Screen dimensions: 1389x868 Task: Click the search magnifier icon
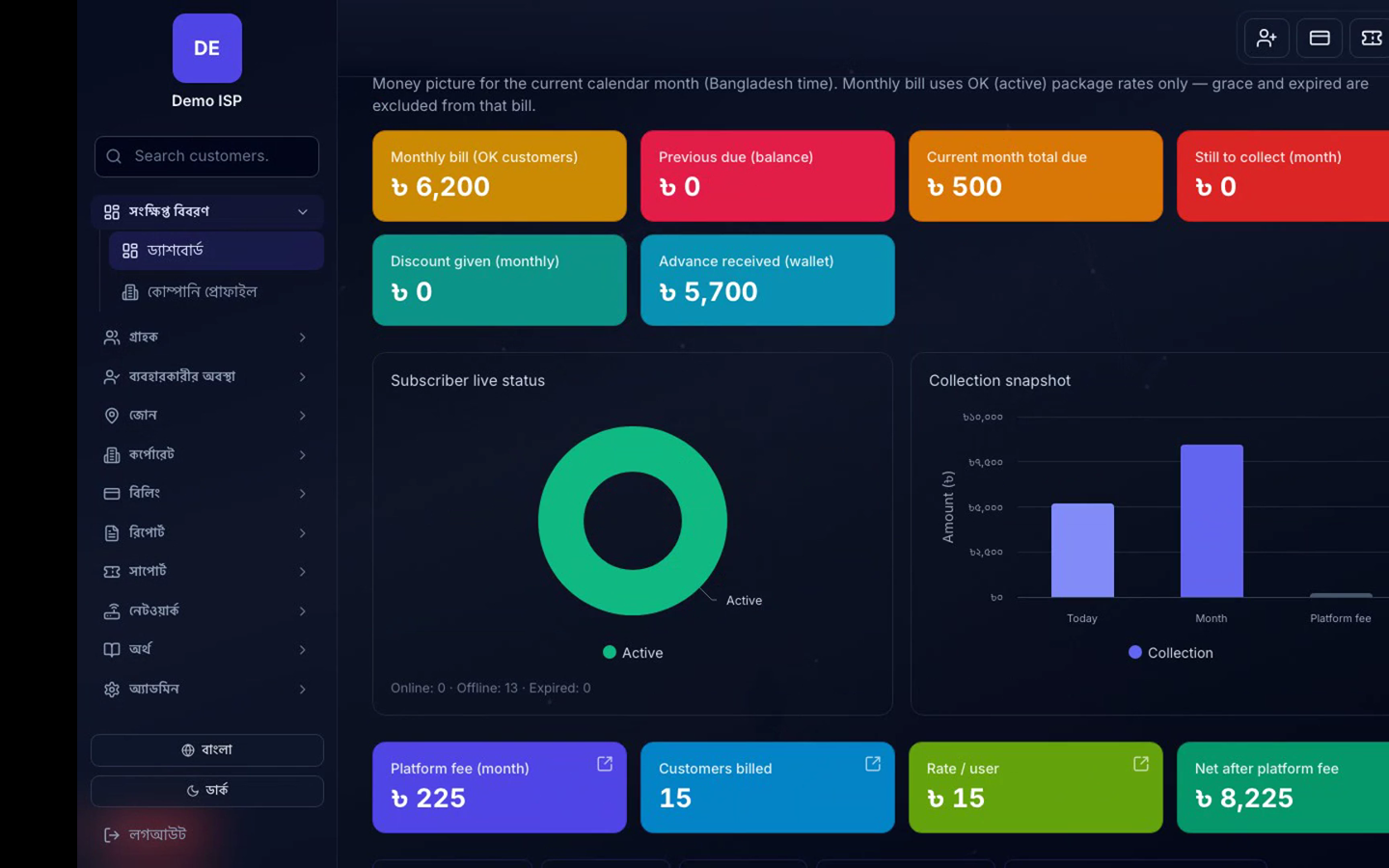[114, 156]
